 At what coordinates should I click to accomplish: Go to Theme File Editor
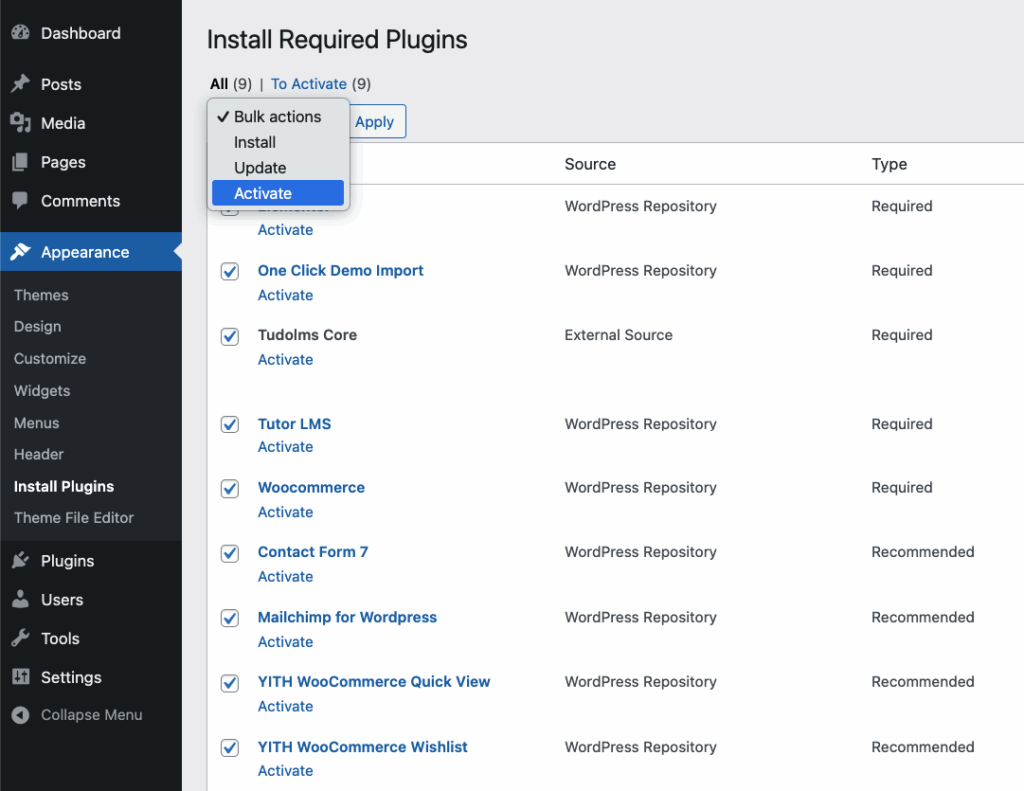[x=74, y=518]
